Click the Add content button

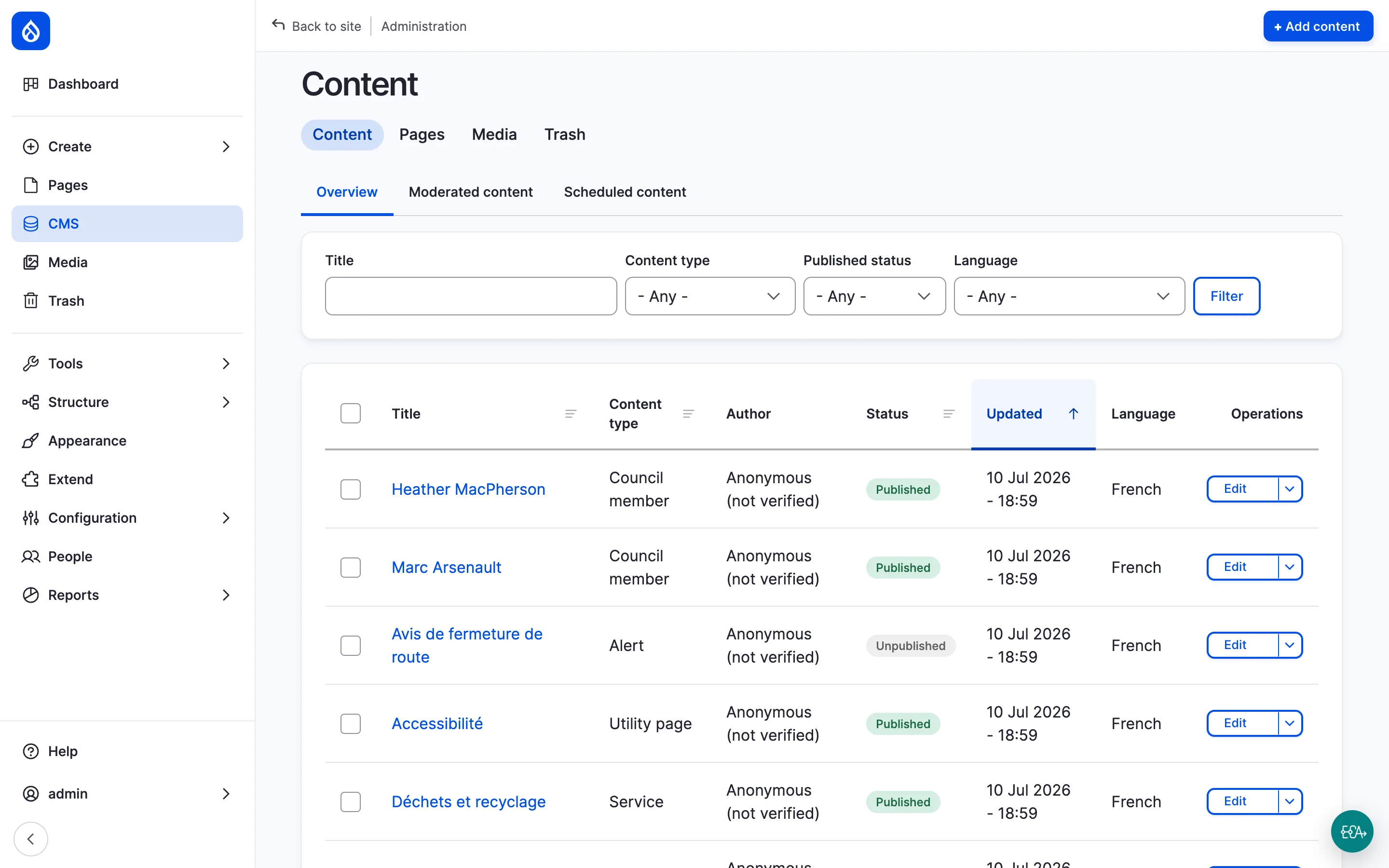(1318, 27)
